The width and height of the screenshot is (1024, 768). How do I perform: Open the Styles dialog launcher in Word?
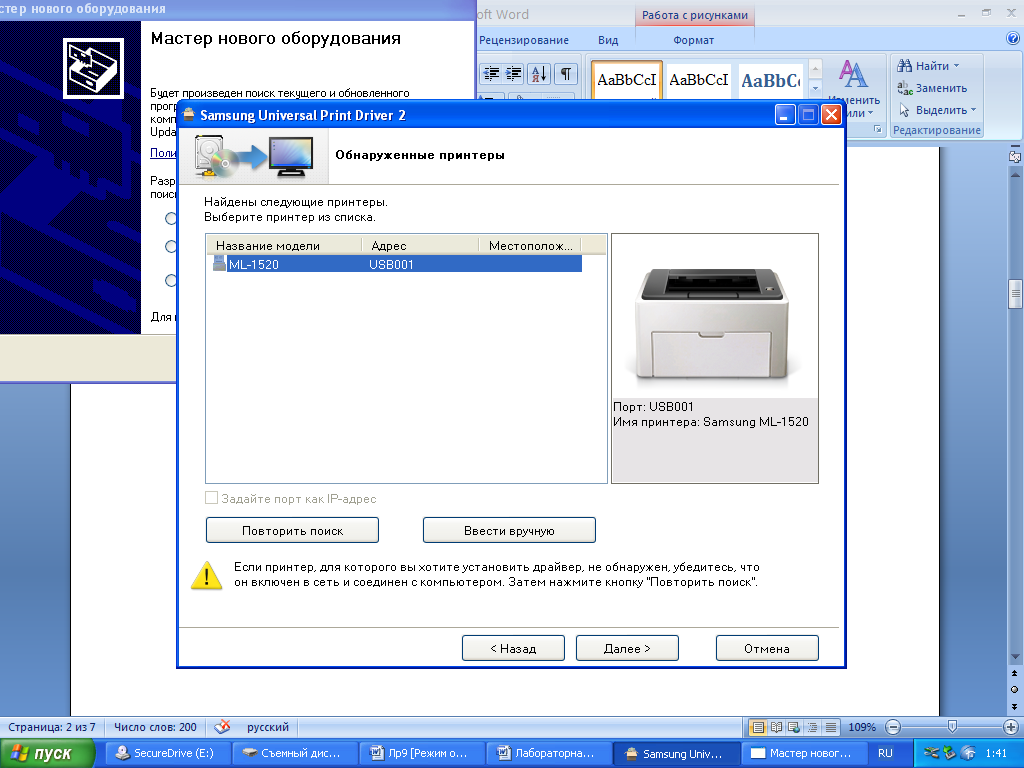[x=878, y=130]
